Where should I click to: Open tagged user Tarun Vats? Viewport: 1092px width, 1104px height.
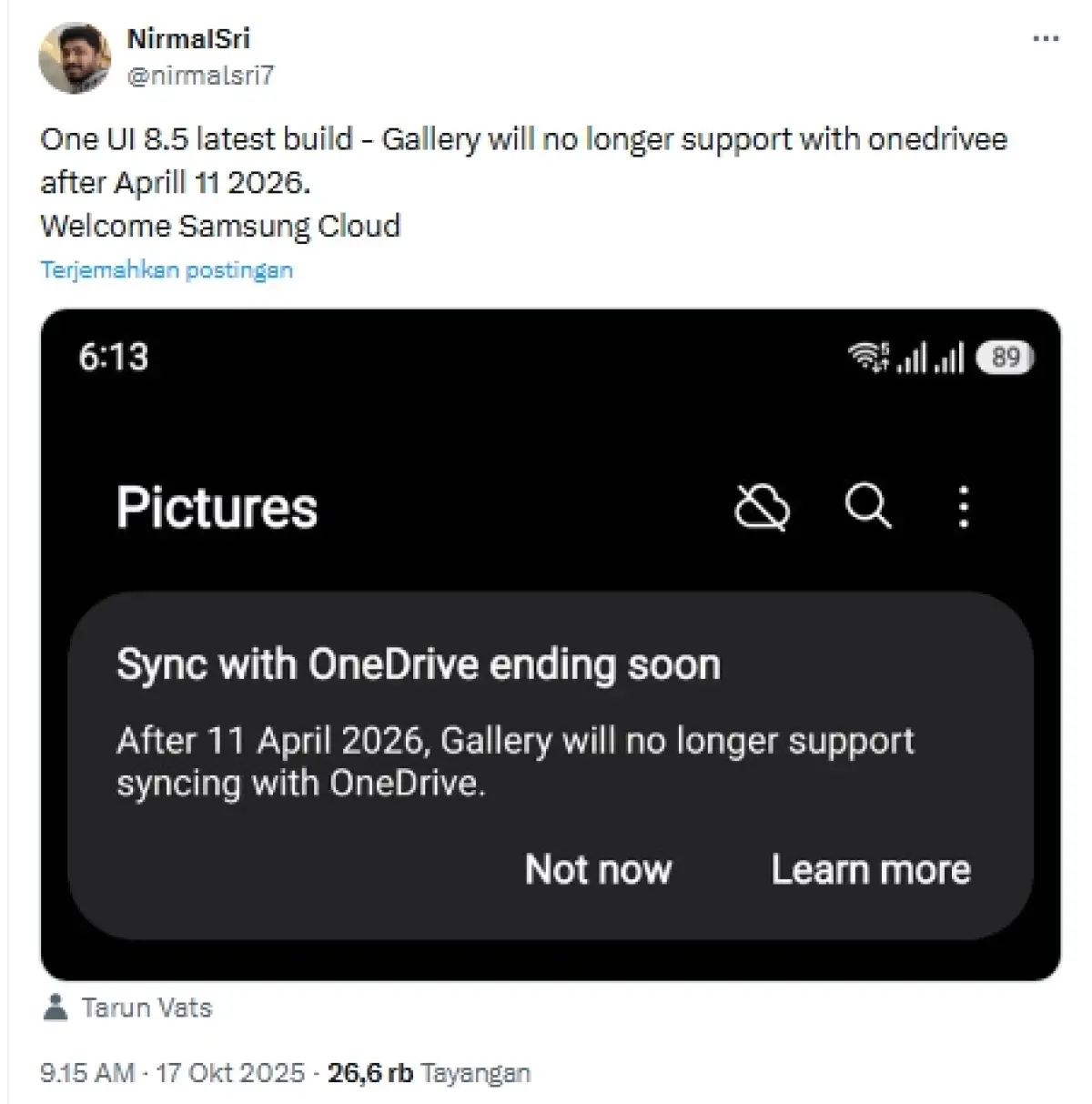pyautogui.click(x=147, y=1008)
